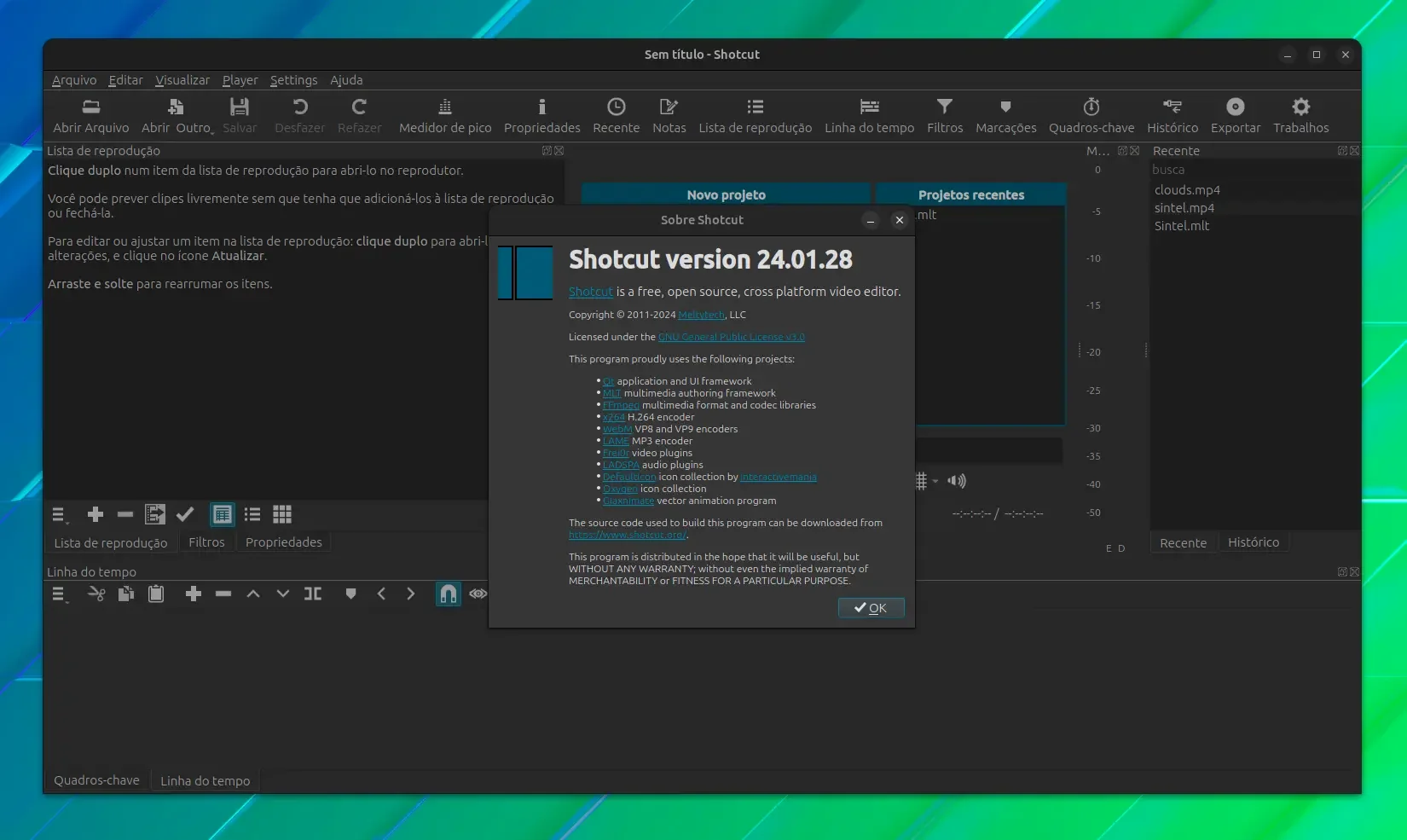
Task: Close the audio peak meter panel
Action: point(1135,150)
